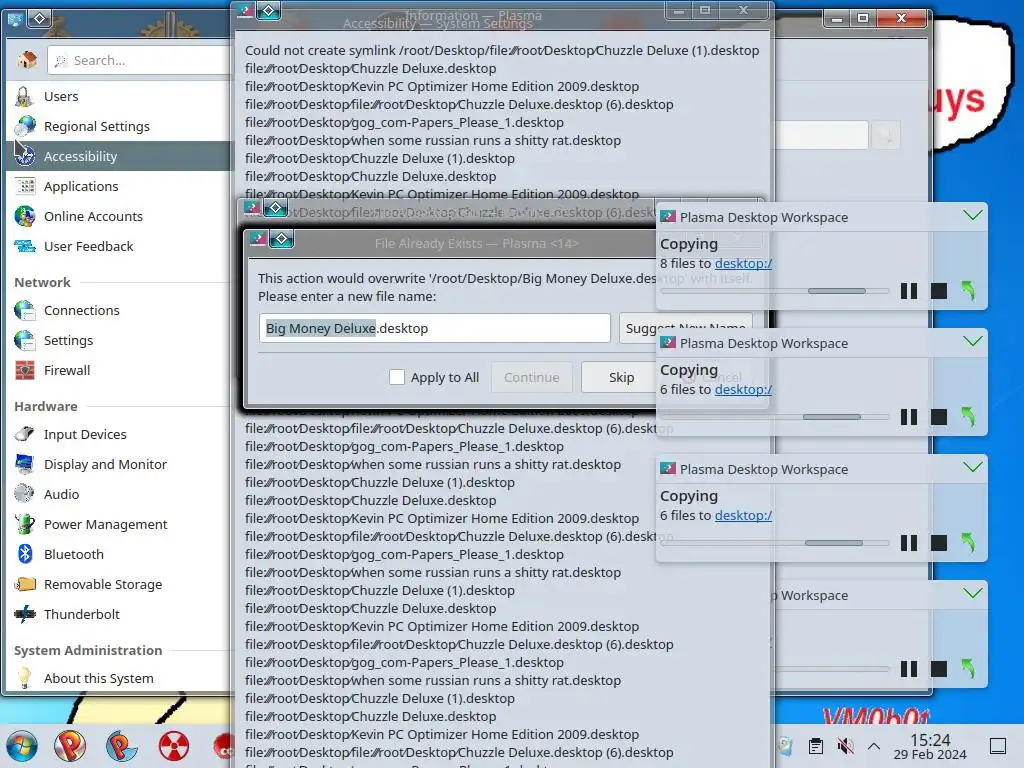Viewport: 1024px width, 768px height.
Task: Collapse the third copy notification chevron
Action: (x=972, y=467)
